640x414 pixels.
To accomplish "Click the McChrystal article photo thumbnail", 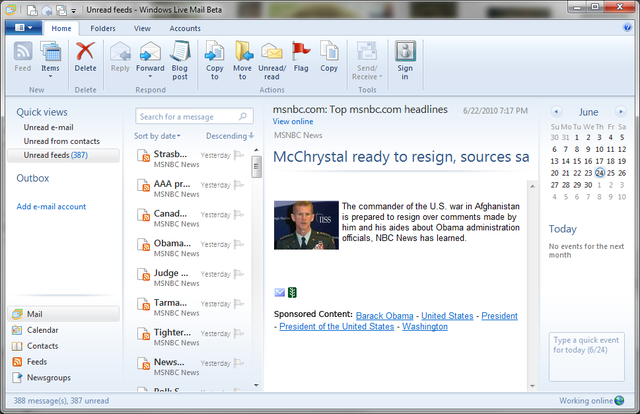I will [306, 225].
